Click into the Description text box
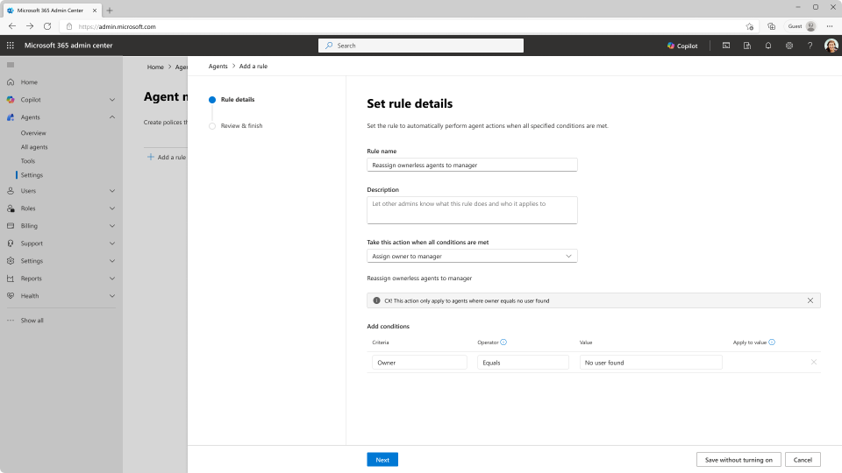The height and width of the screenshot is (473, 842). coord(471,209)
